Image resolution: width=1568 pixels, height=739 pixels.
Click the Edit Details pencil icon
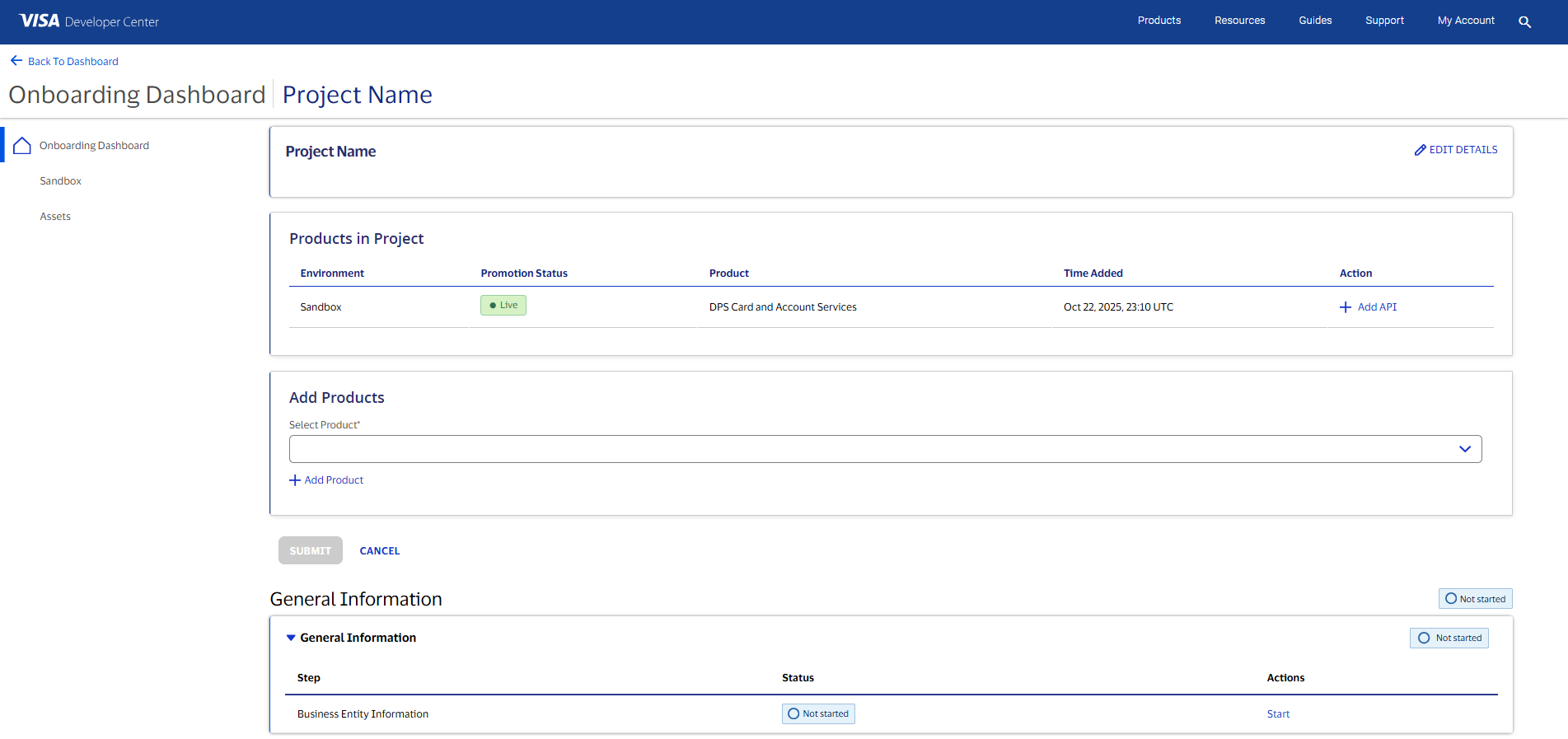(1420, 150)
